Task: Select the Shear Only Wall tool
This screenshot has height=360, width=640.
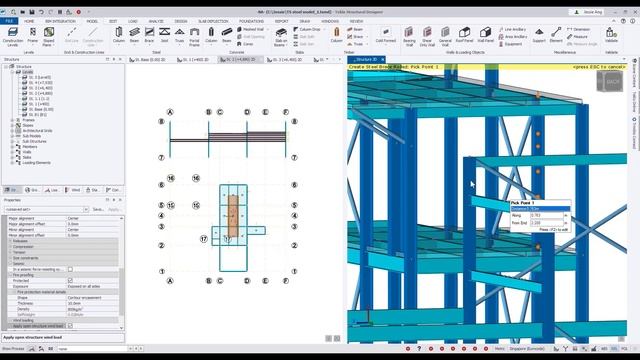Action: [427, 36]
